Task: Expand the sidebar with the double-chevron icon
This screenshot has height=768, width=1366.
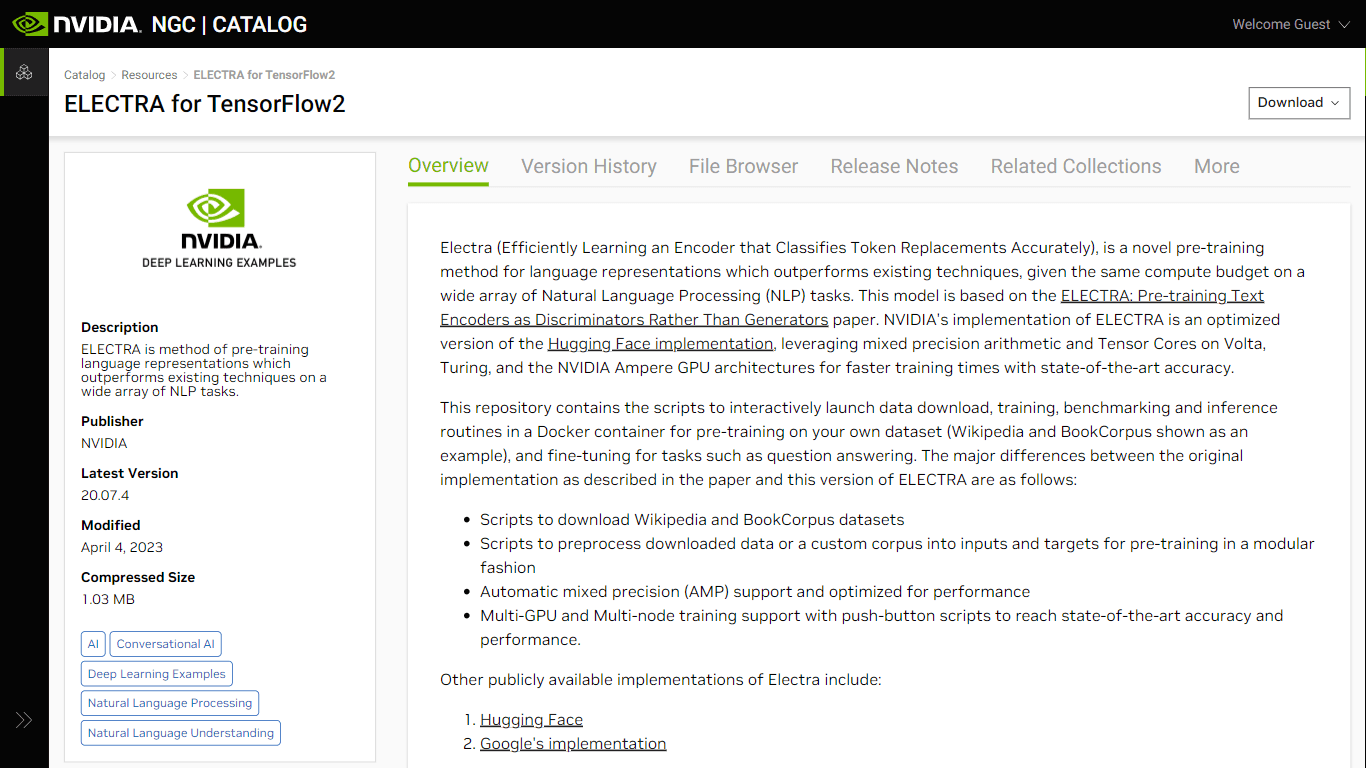Action: [x=24, y=720]
